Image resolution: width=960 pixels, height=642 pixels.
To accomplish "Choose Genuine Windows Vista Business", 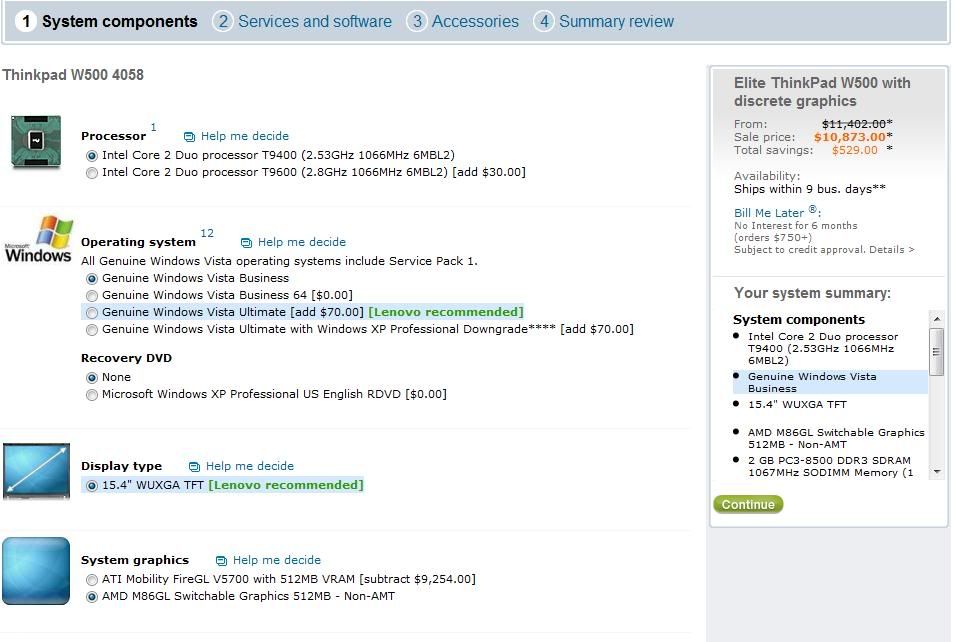I will (92, 278).
